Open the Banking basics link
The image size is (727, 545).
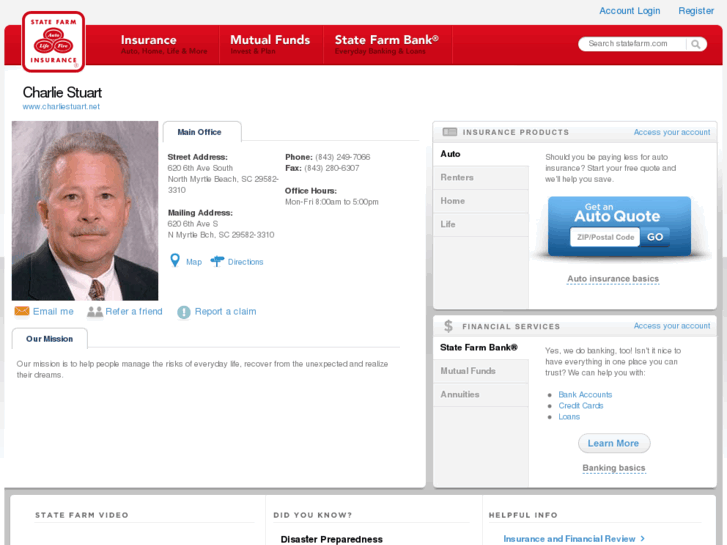tap(614, 468)
